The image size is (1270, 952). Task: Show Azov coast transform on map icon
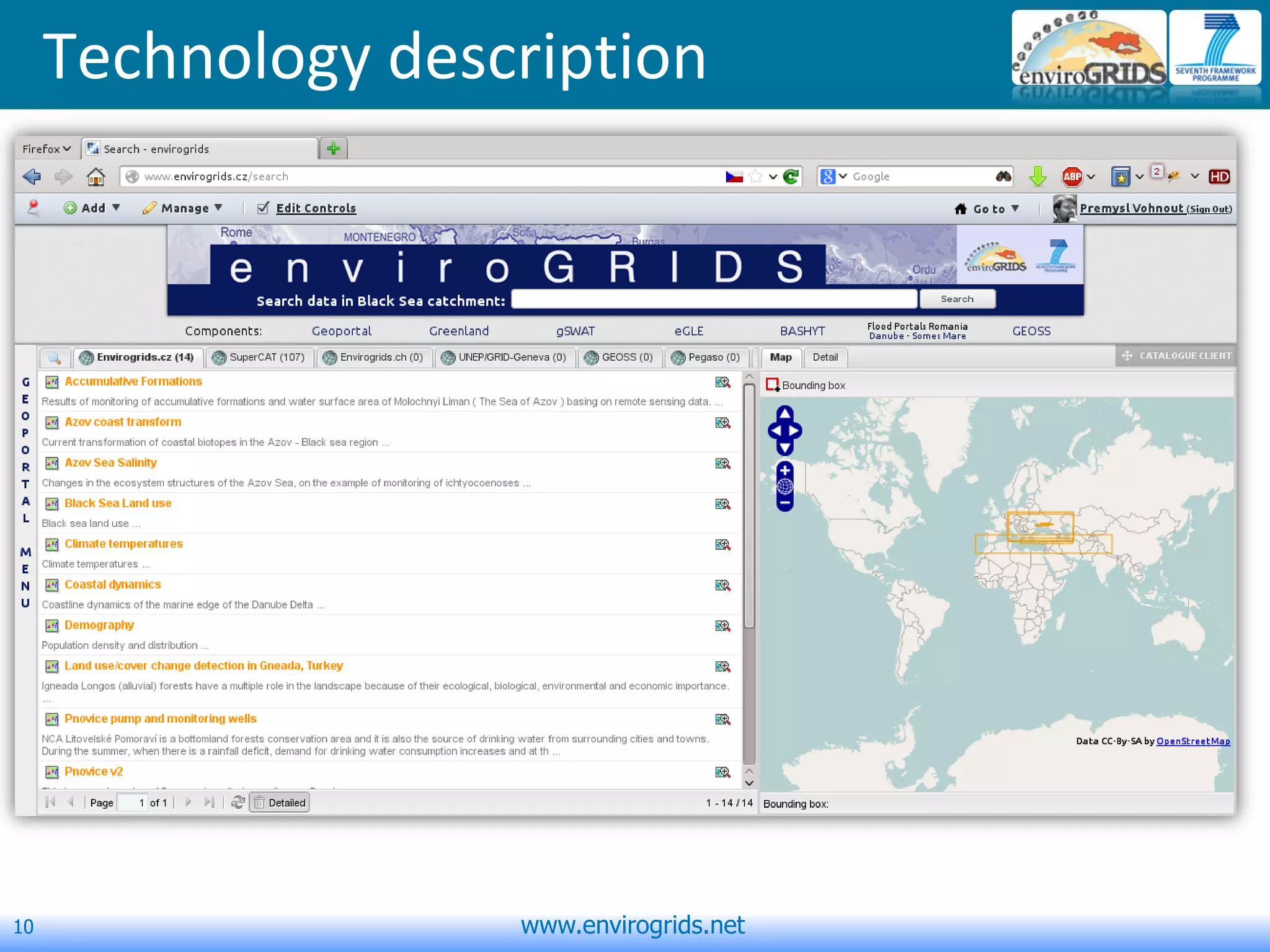(722, 423)
